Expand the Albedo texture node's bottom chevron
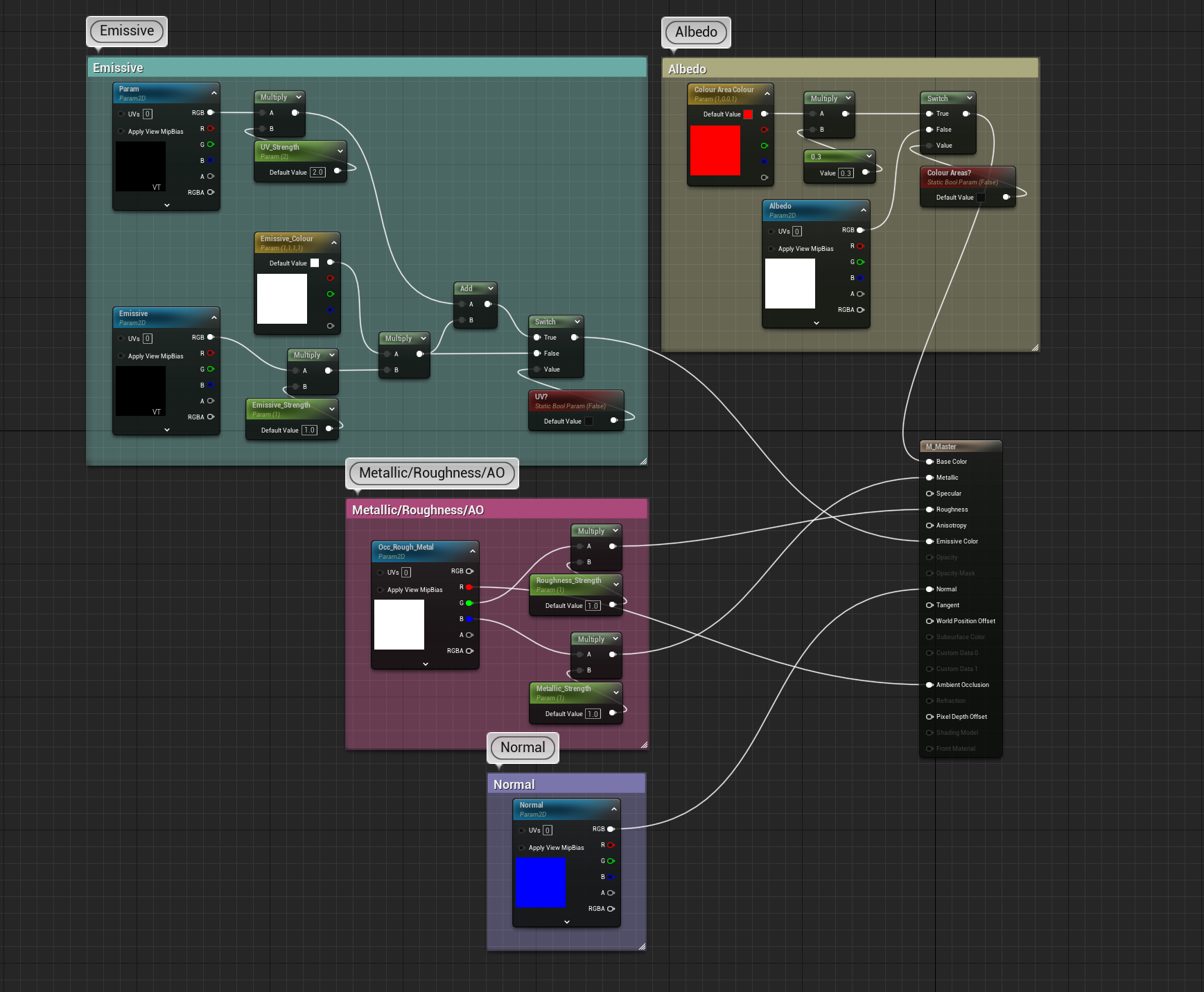 pos(816,323)
